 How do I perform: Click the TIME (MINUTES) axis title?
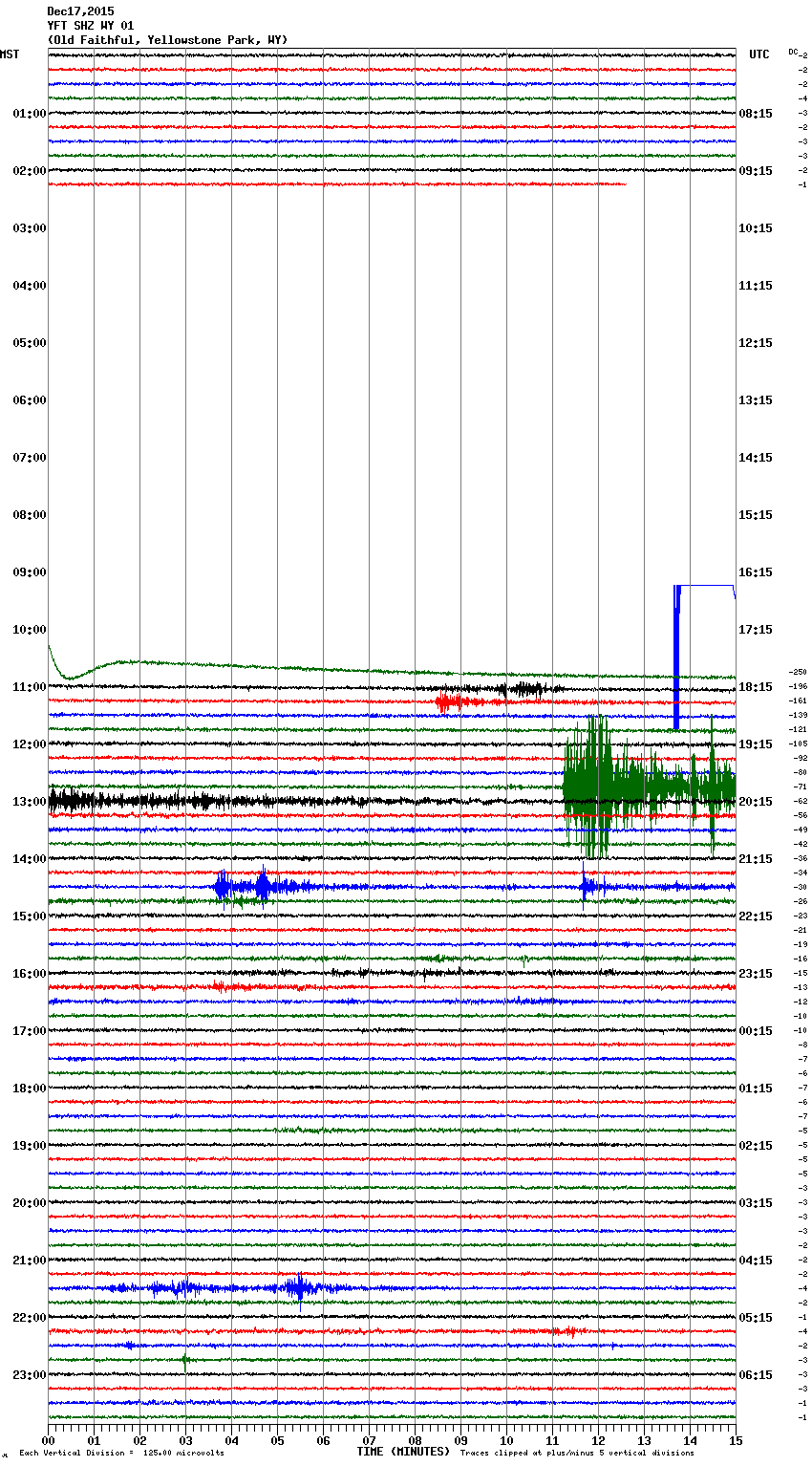pyautogui.click(x=403, y=1452)
